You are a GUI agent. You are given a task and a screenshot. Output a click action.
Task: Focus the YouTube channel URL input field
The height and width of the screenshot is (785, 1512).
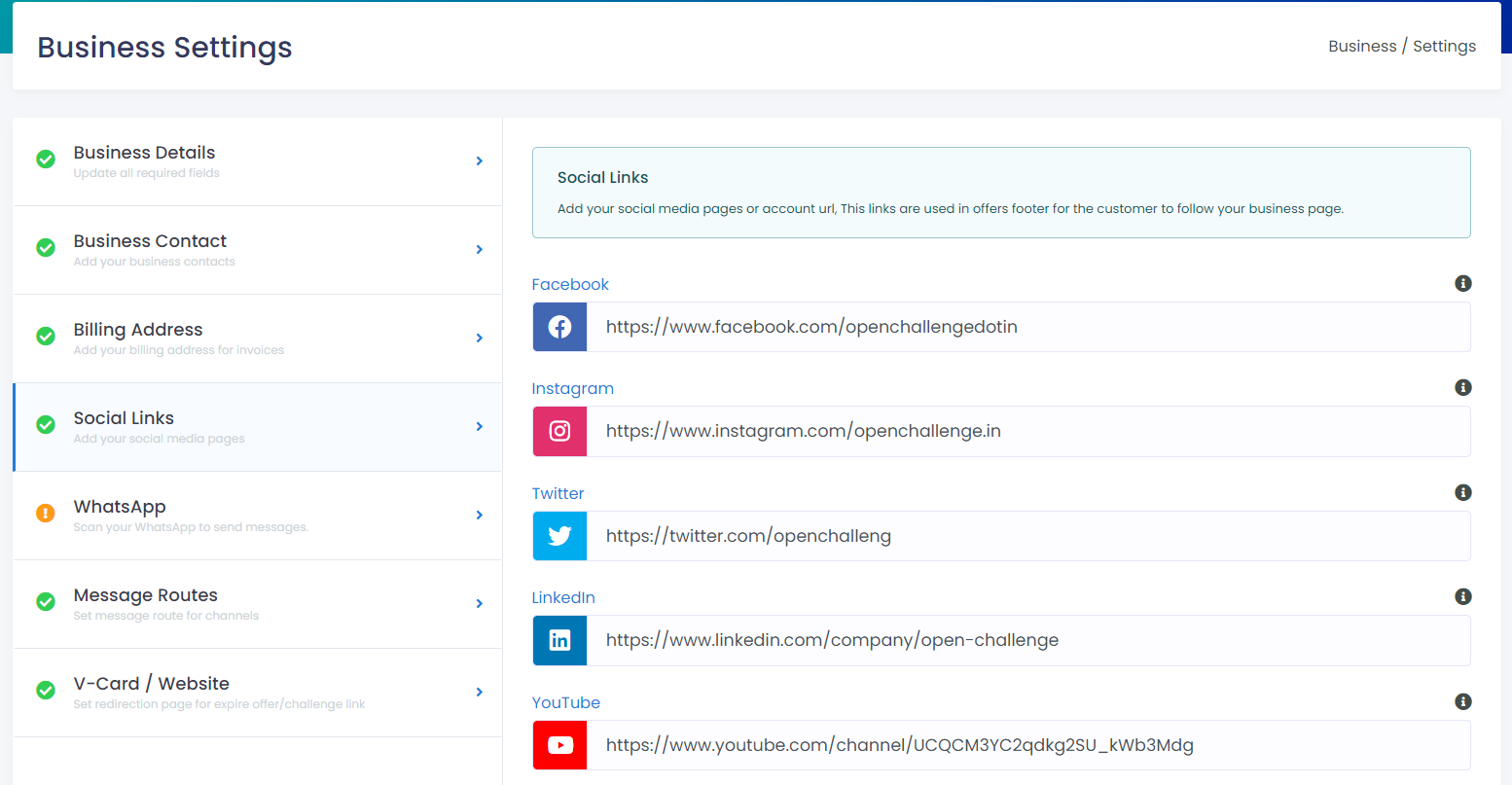tap(1028, 745)
